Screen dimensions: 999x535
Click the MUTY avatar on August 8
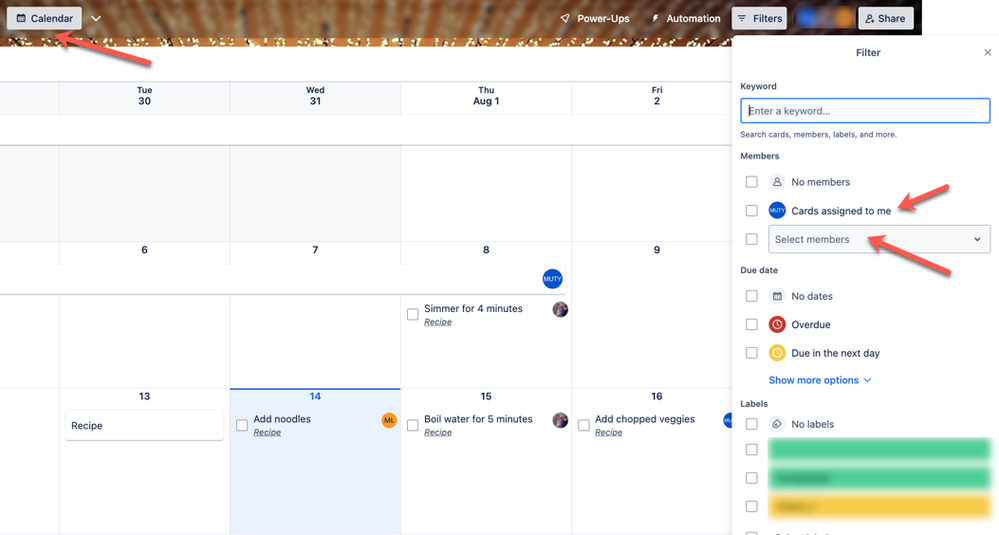552,279
